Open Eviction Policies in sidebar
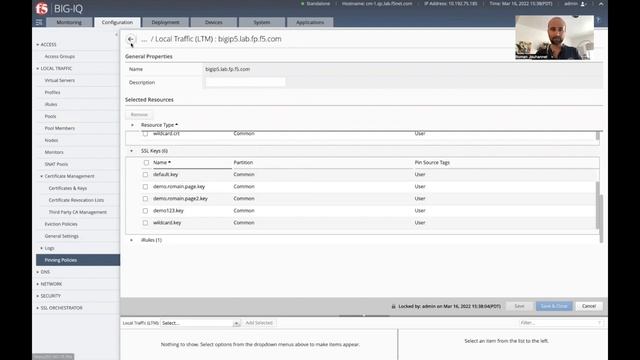The width and height of the screenshot is (640, 360). click(61, 224)
